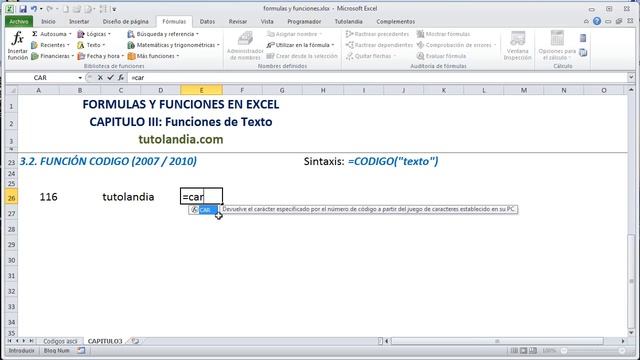Switch to the Datos tab
This screenshot has width=640, height=360.
pos(207,22)
